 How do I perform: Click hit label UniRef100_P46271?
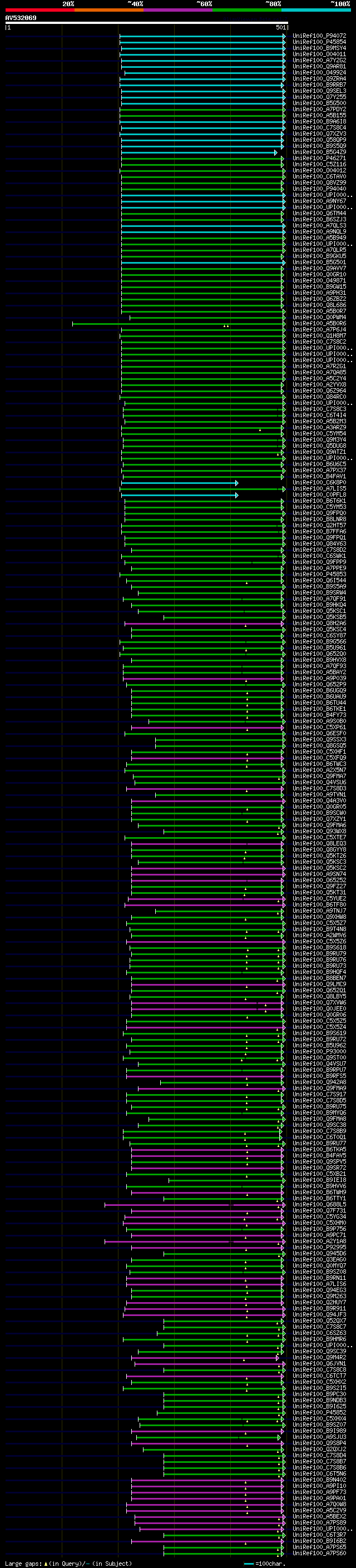click(x=319, y=159)
